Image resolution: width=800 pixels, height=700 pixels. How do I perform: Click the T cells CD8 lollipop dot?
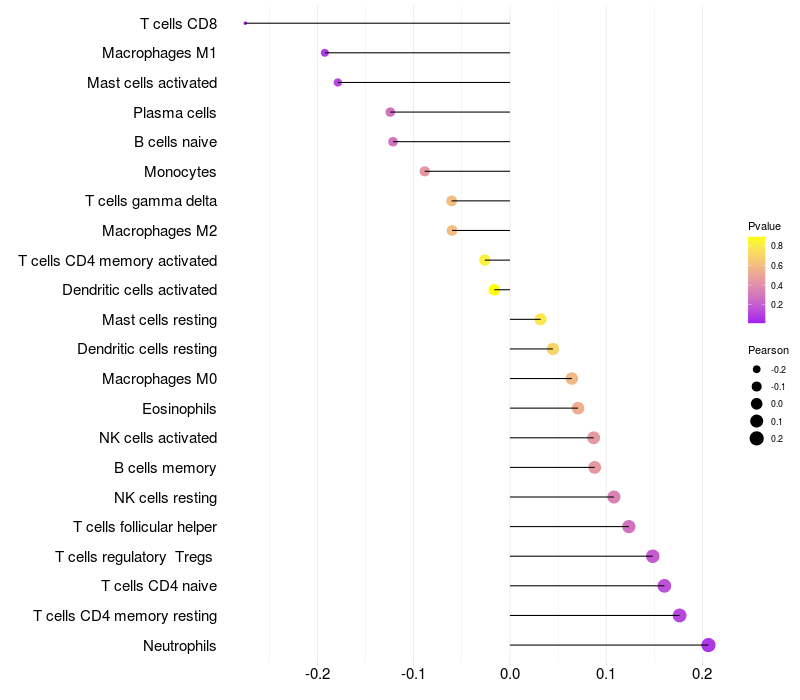click(x=245, y=23)
